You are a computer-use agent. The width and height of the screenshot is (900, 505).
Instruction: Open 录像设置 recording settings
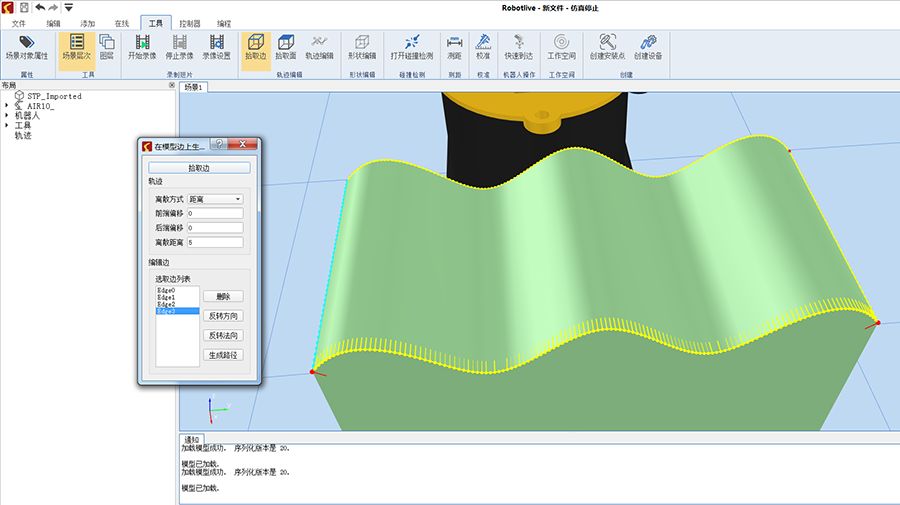pyautogui.click(x=216, y=47)
